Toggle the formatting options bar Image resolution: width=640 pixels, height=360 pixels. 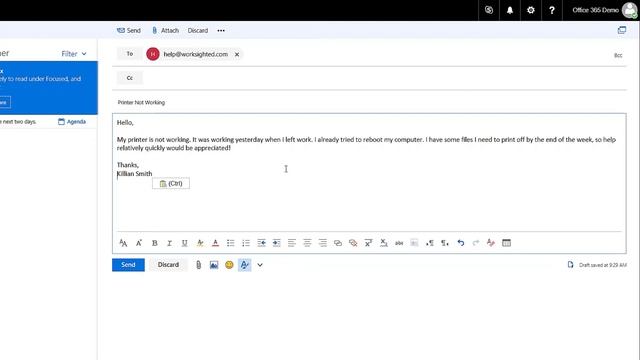point(244,265)
